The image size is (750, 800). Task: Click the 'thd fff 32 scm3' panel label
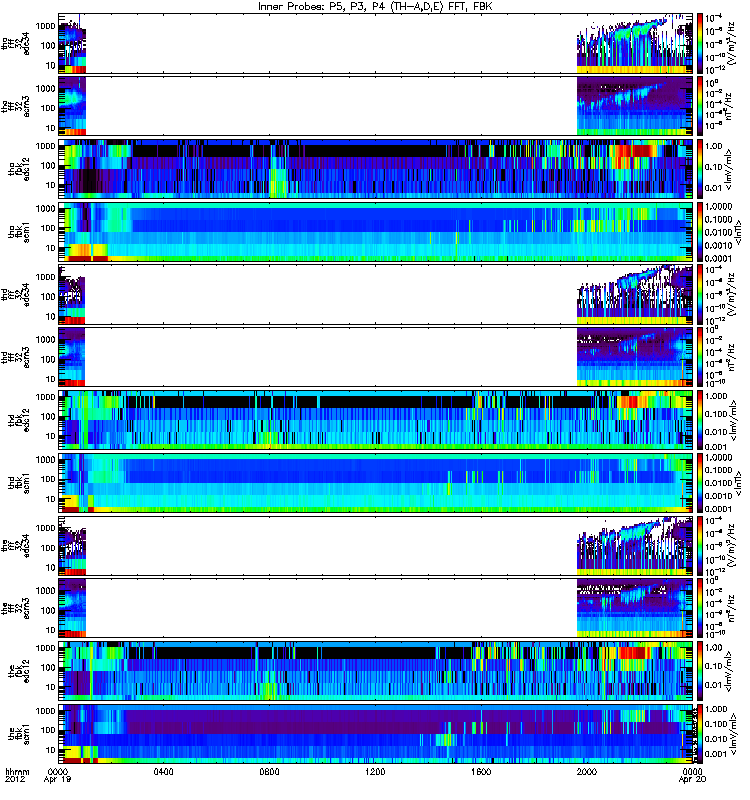tap(16, 358)
